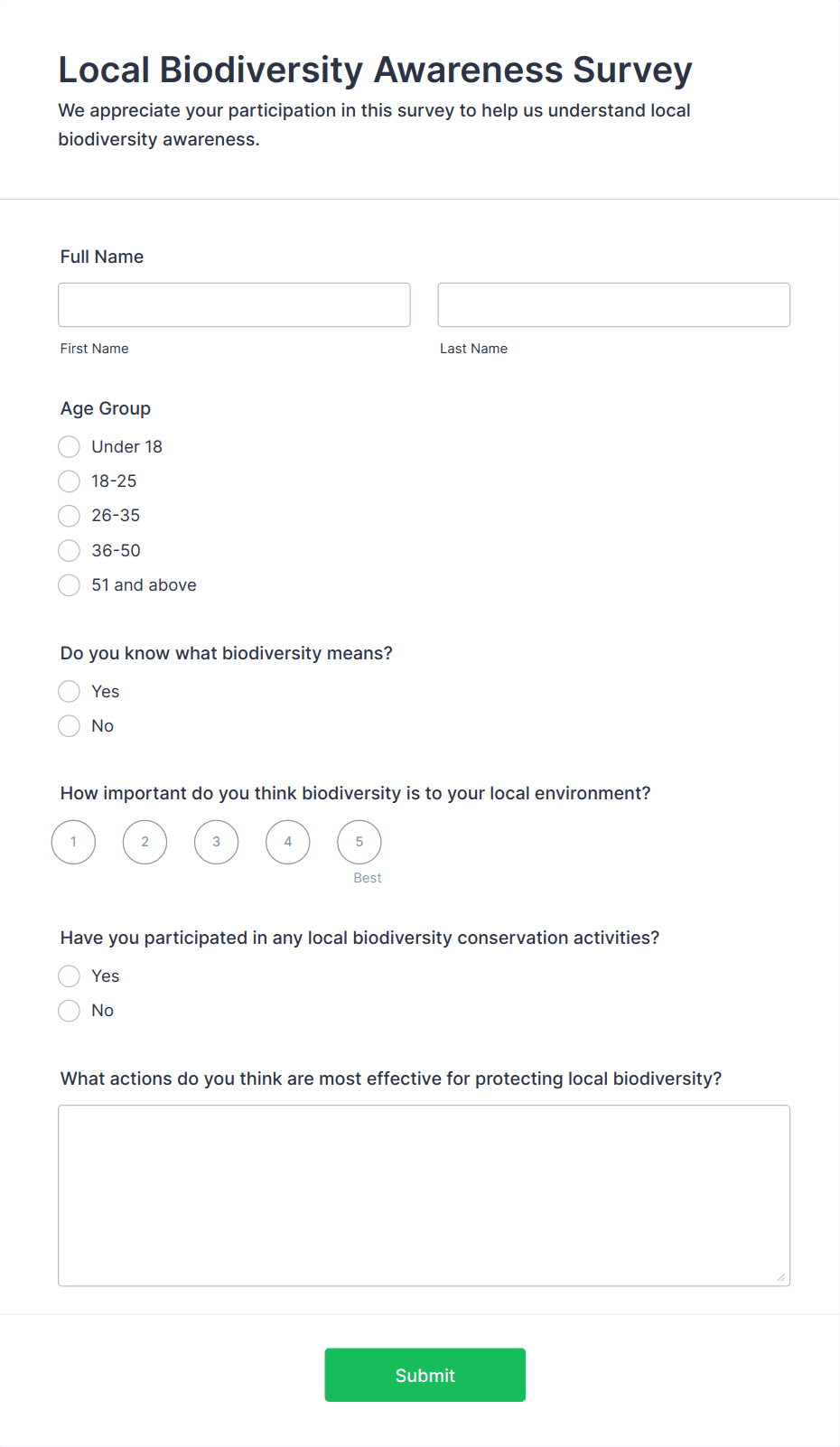Select 51 and above age option
Screen dimensions: 840x1447
click(x=70, y=585)
